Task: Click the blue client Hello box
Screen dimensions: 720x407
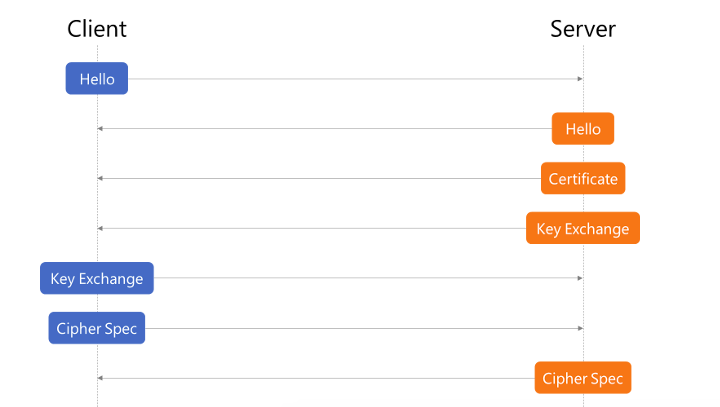Action: (96, 79)
